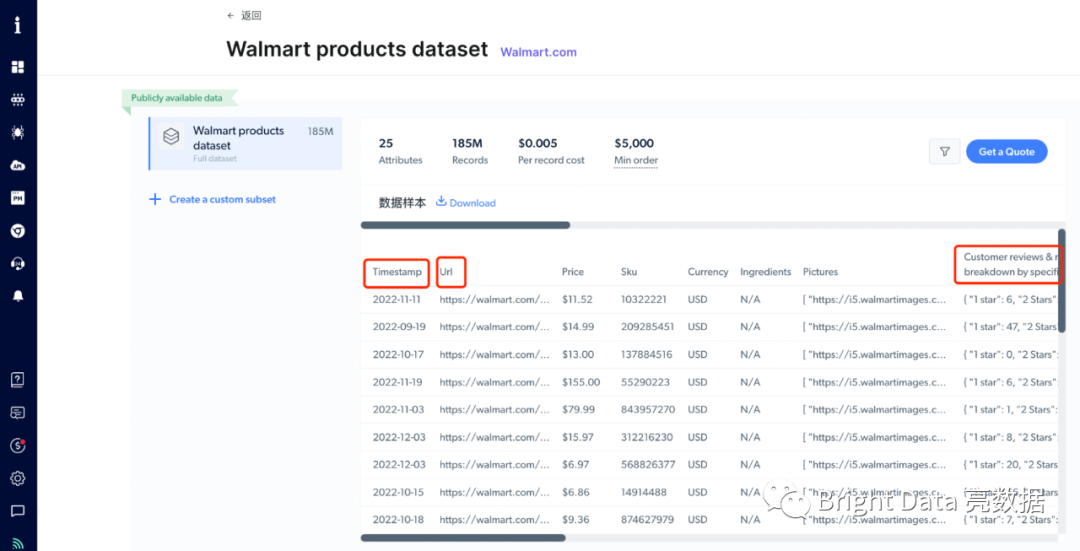Click timestamp cell 2022-11-03

click(x=398, y=410)
